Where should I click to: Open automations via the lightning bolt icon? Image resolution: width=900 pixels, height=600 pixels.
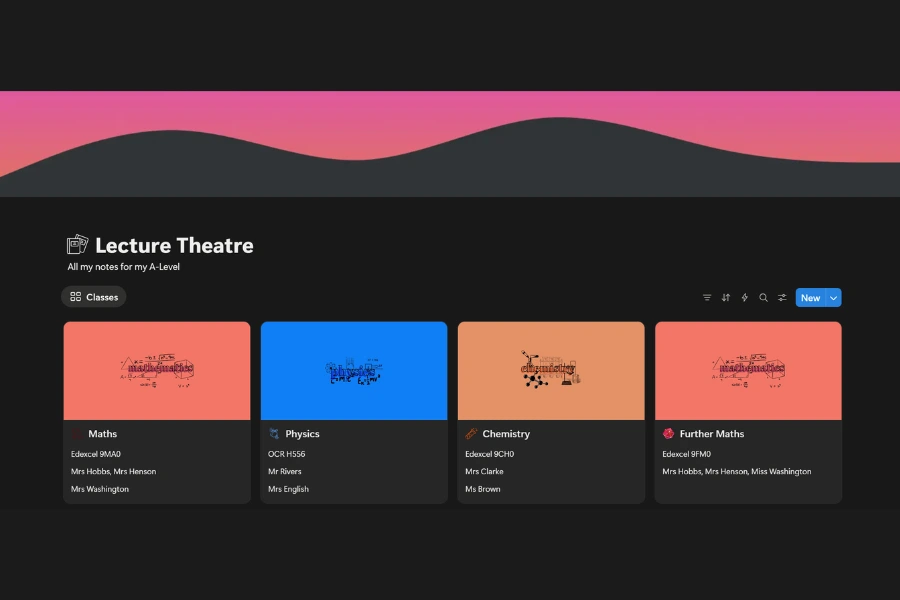coord(745,298)
